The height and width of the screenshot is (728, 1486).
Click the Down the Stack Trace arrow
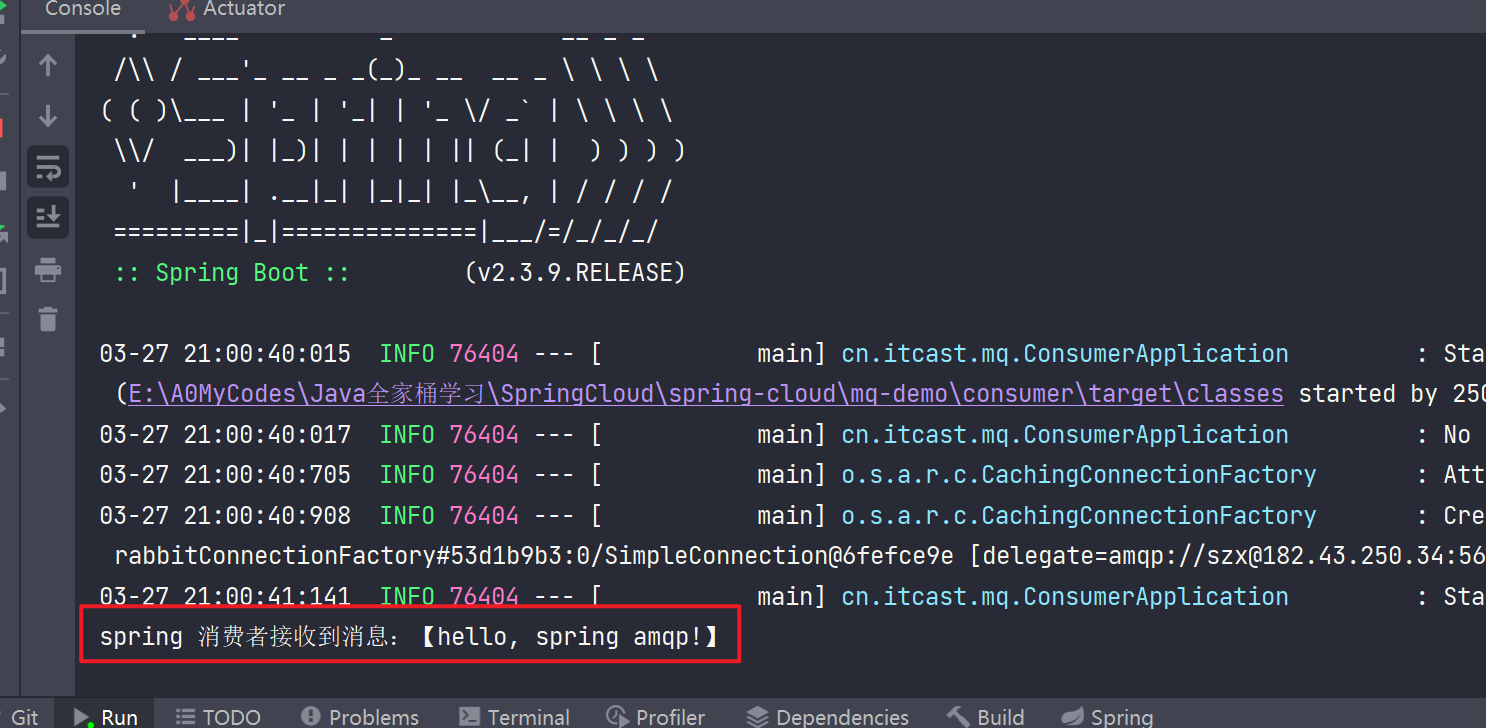click(48, 116)
